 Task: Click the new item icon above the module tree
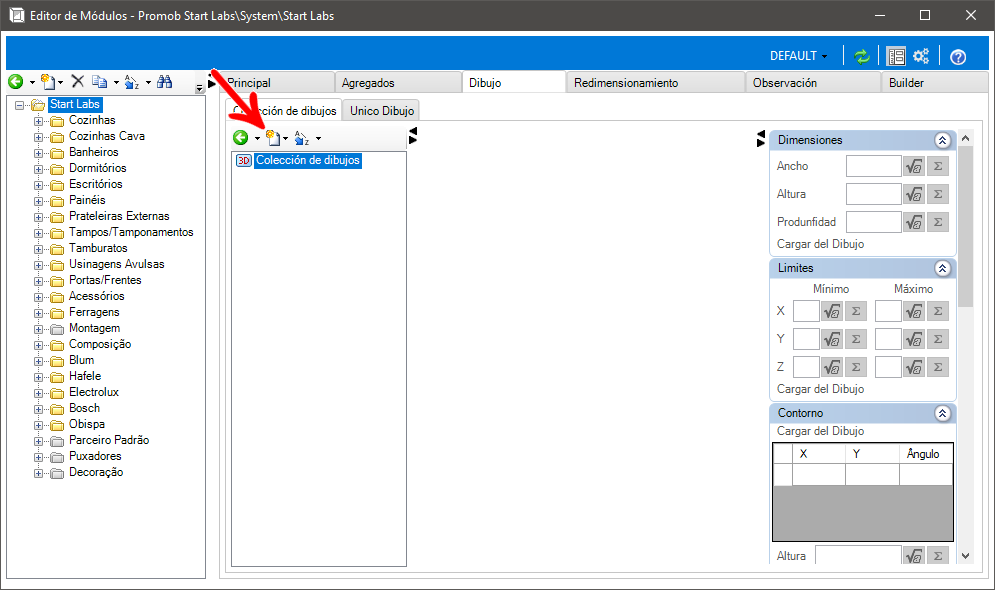[48, 82]
